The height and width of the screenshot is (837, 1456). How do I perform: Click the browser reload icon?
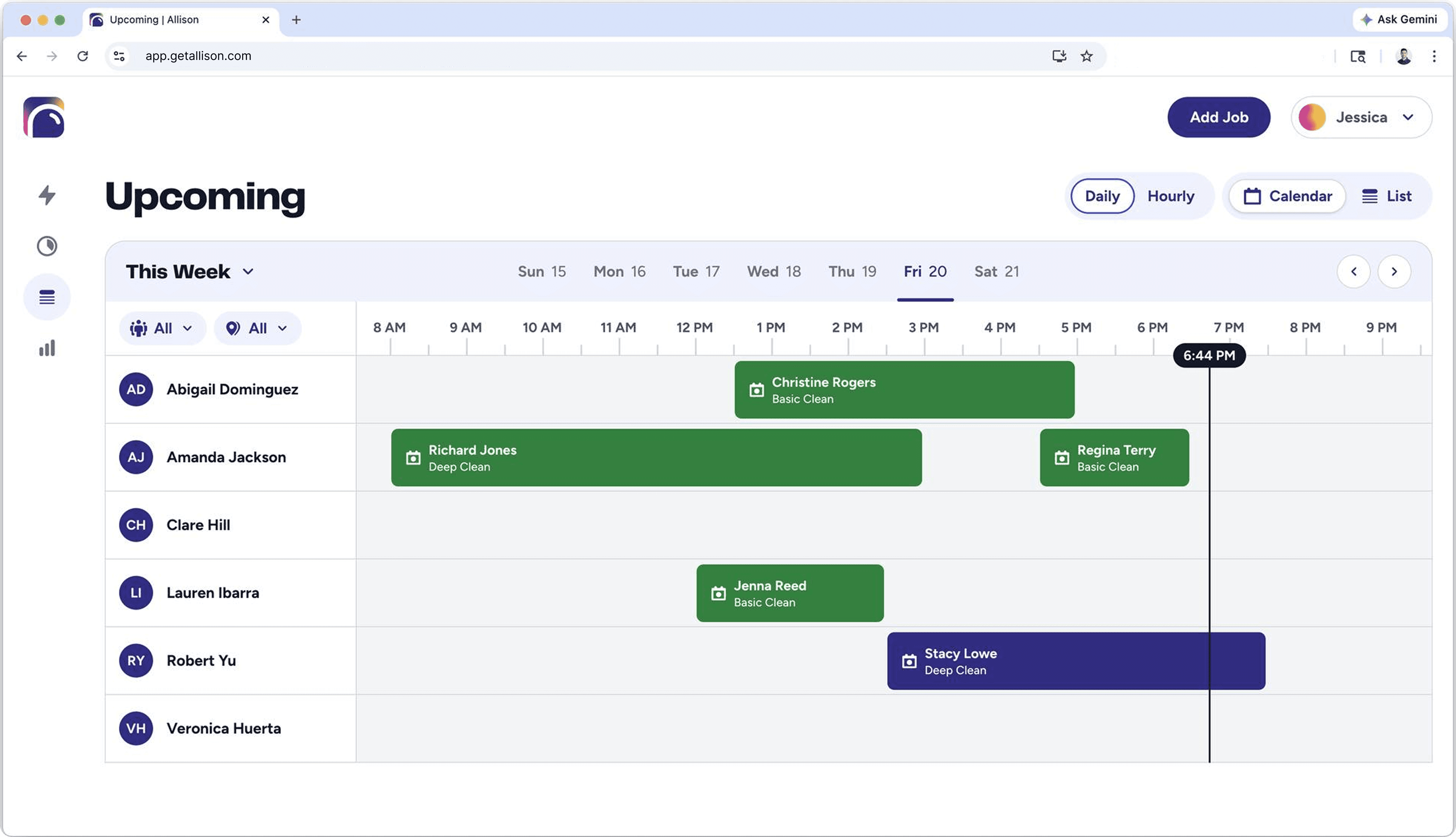83,56
